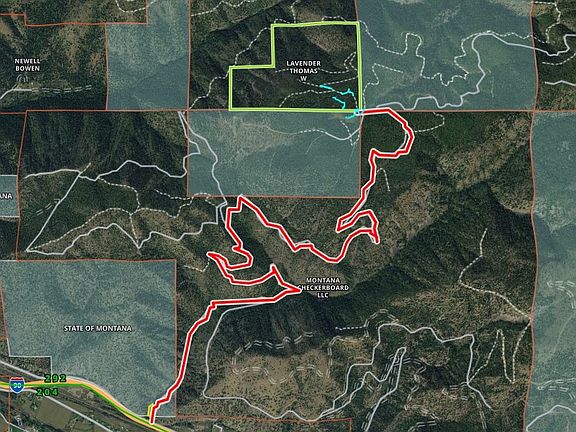Select the LAVENDER THOMAS W parcel label

coord(304,71)
